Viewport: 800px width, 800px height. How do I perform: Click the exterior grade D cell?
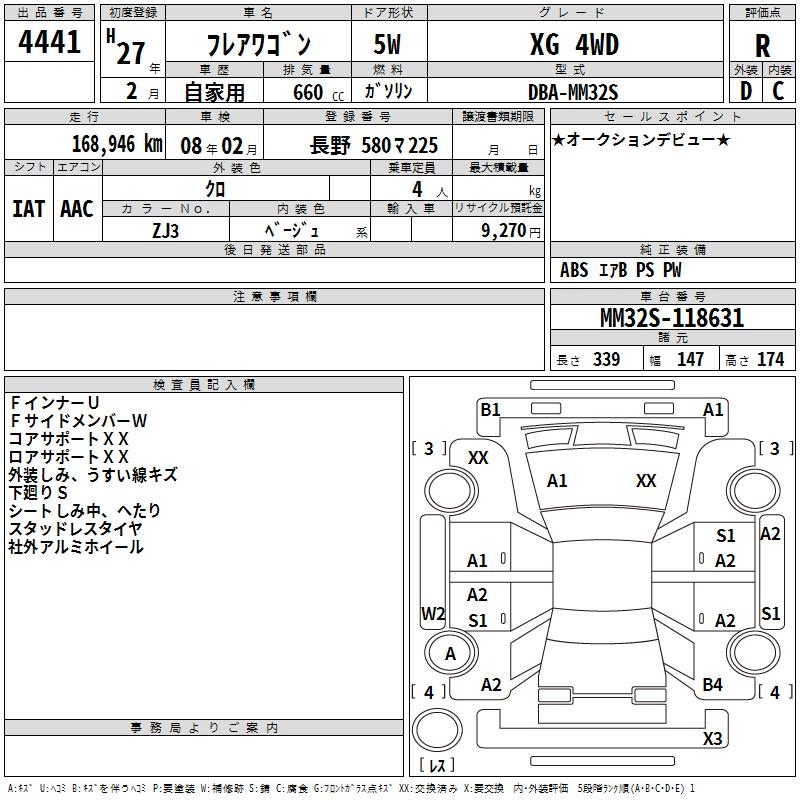[745, 91]
